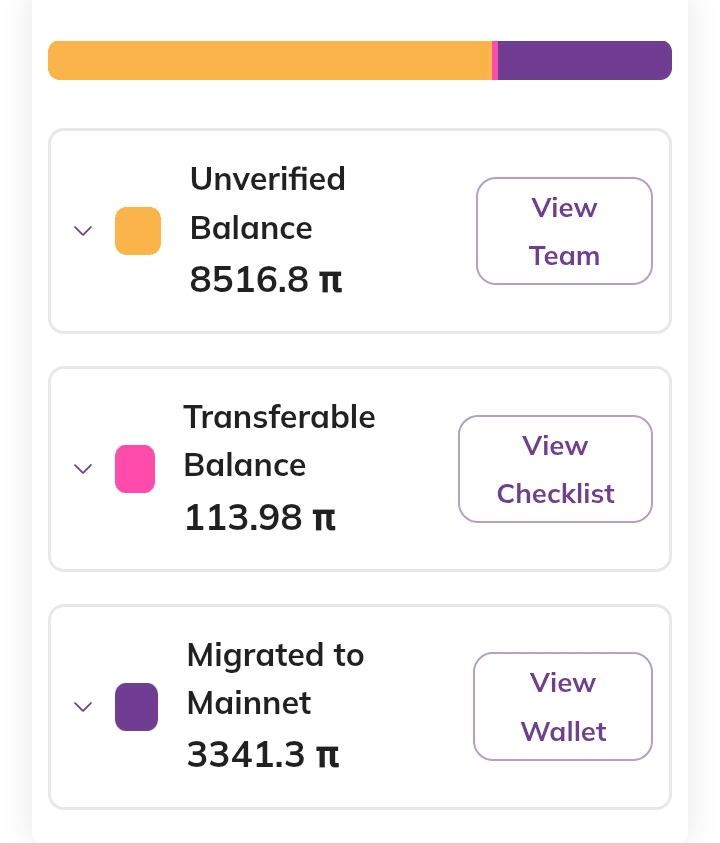Select the Transferable Balance label text
Screen dimensions: 720x843
pos(279,441)
